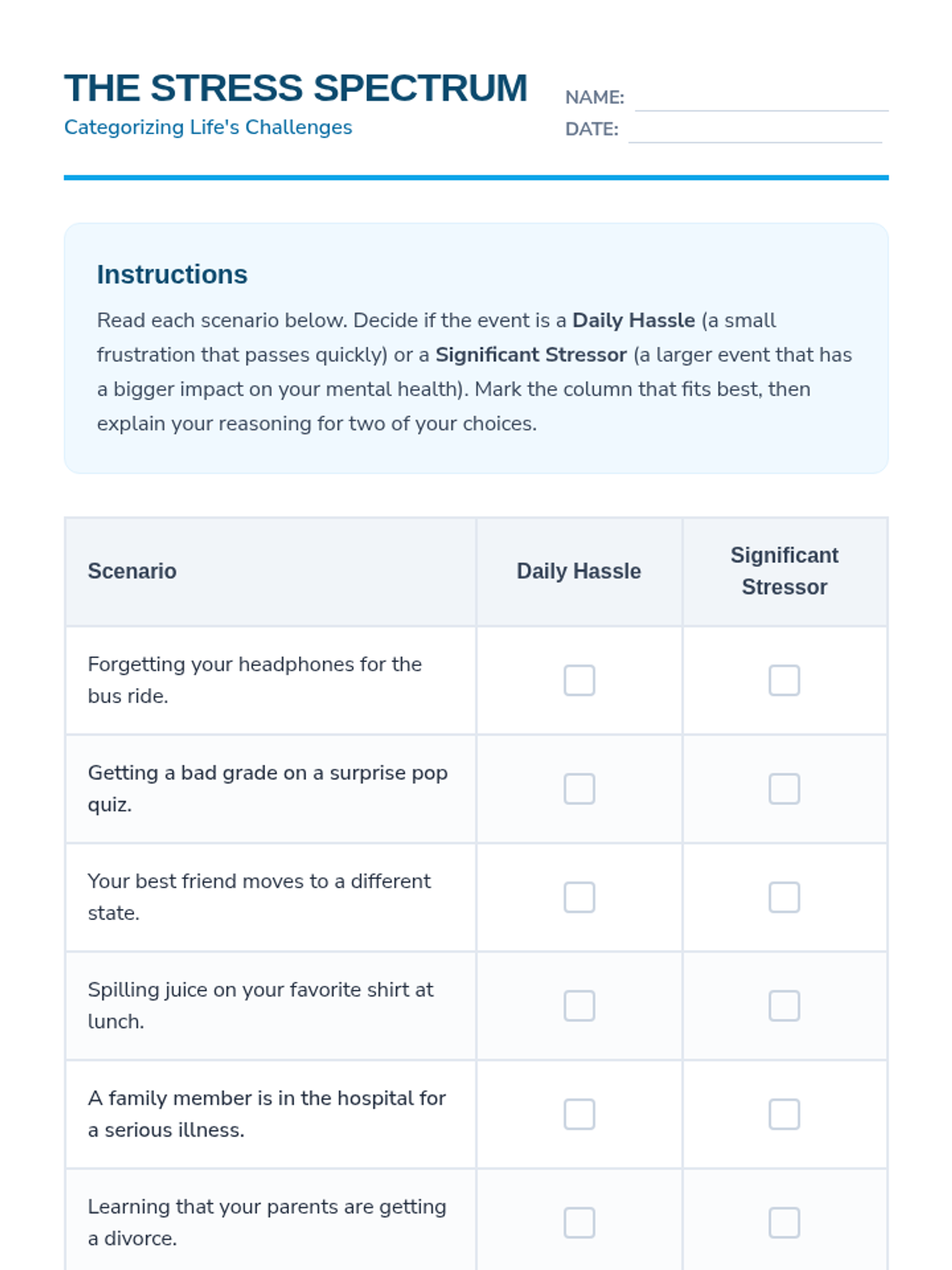Check Significant Stressor for forgetting headphones
952x1270 pixels.
pyautogui.click(x=784, y=680)
